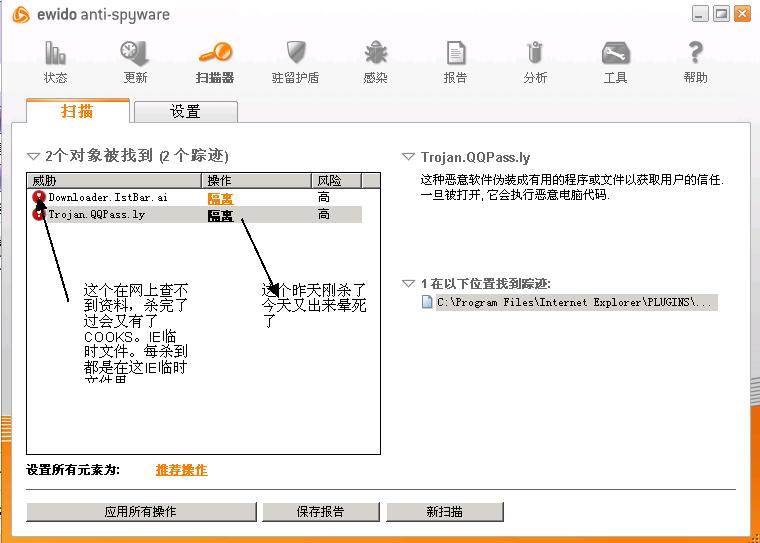Open the 帮助 help question mark icon
Image resolution: width=760 pixels, height=543 pixels.
[695, 52]
